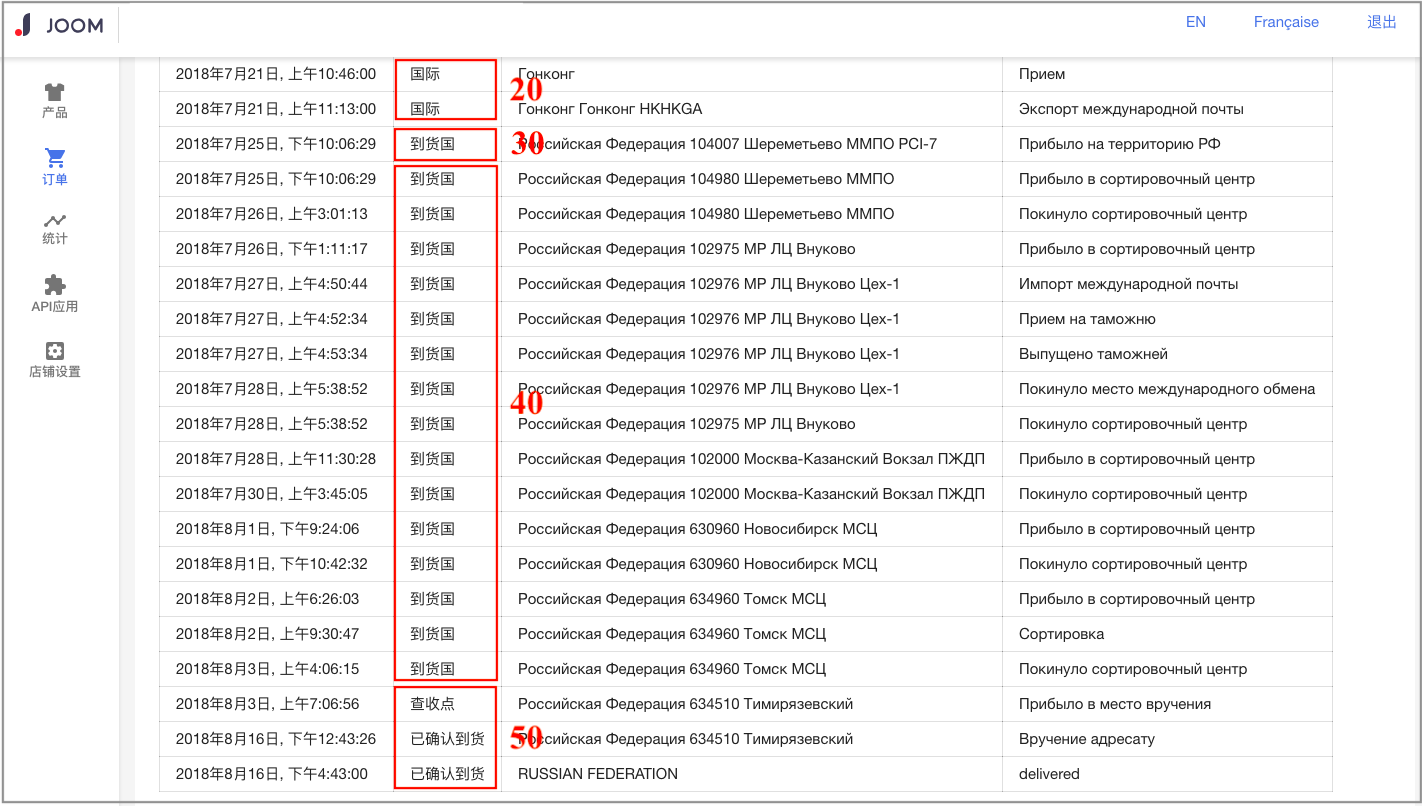
Task: Click the 'Импорт международной почты' event cell
Action: (1128, 284)
